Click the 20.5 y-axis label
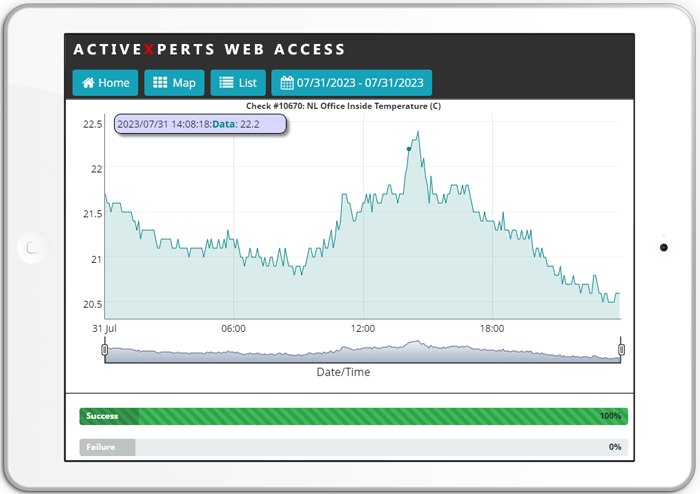Viewport: 700px width, 494px height. pos(92,304)
